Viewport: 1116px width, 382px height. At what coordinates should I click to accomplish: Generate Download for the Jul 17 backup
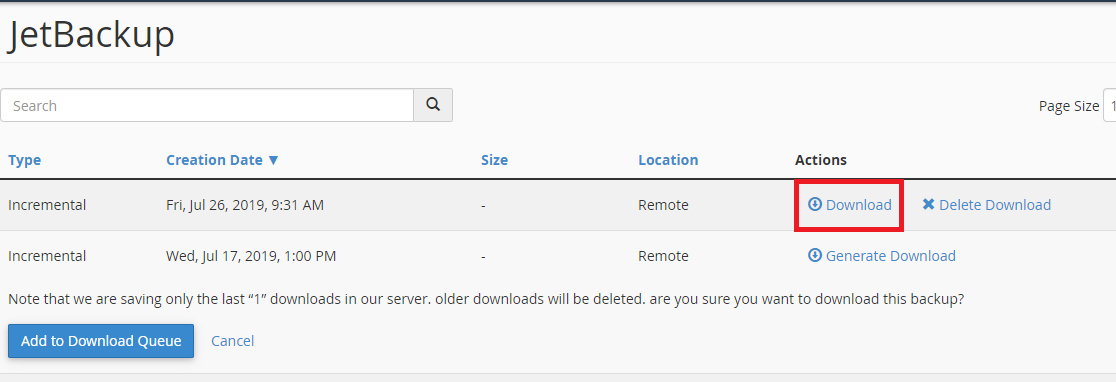point(882,255)
